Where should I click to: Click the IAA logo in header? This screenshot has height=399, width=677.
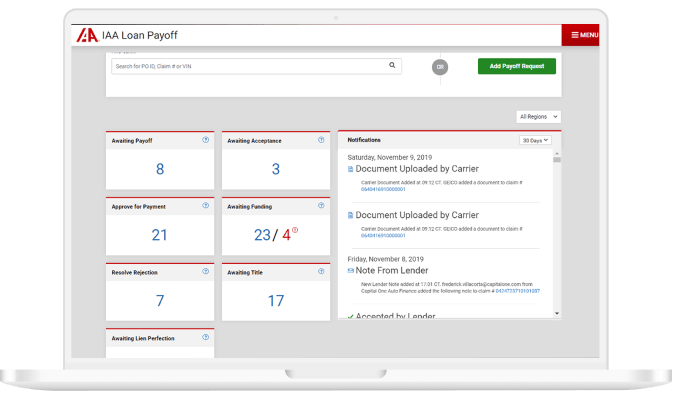[x=87, y=35]
